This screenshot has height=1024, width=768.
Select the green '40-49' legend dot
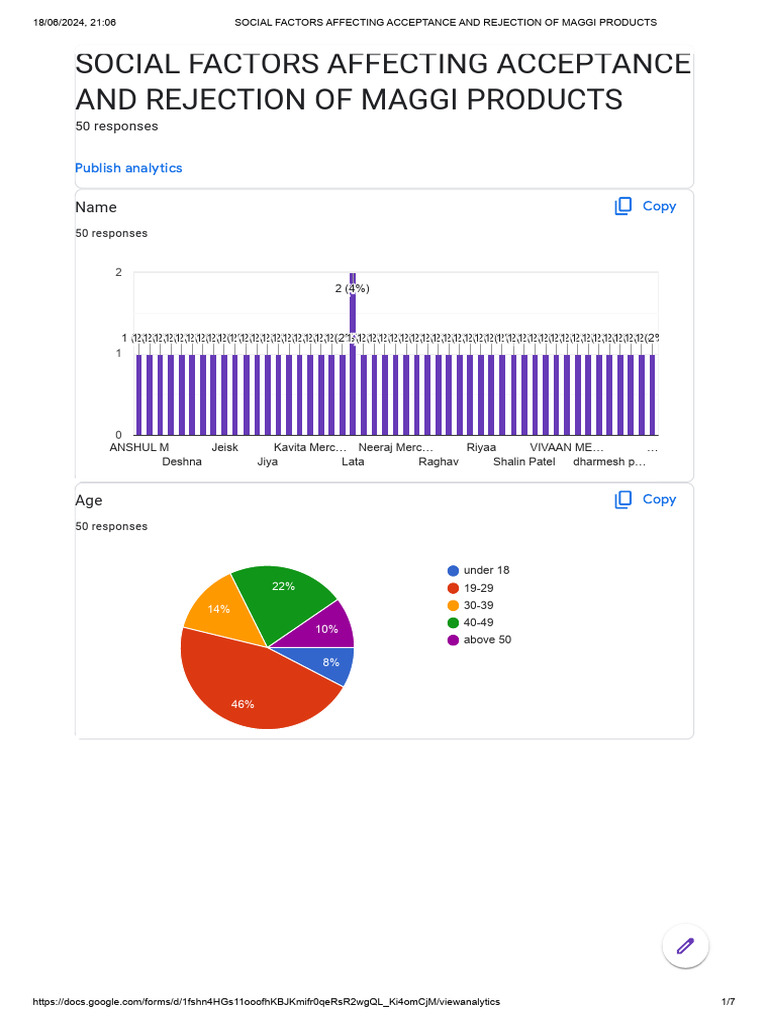(x=453, y=622)
